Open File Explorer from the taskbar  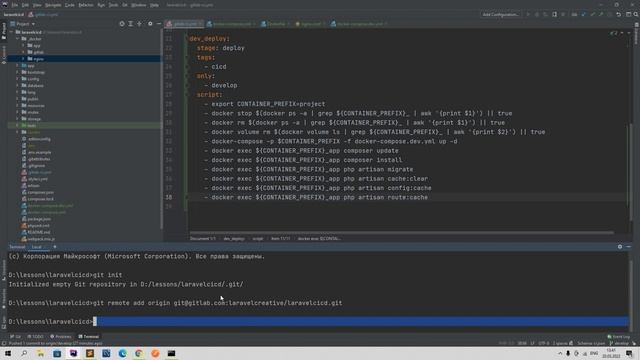tap(40, 353)
